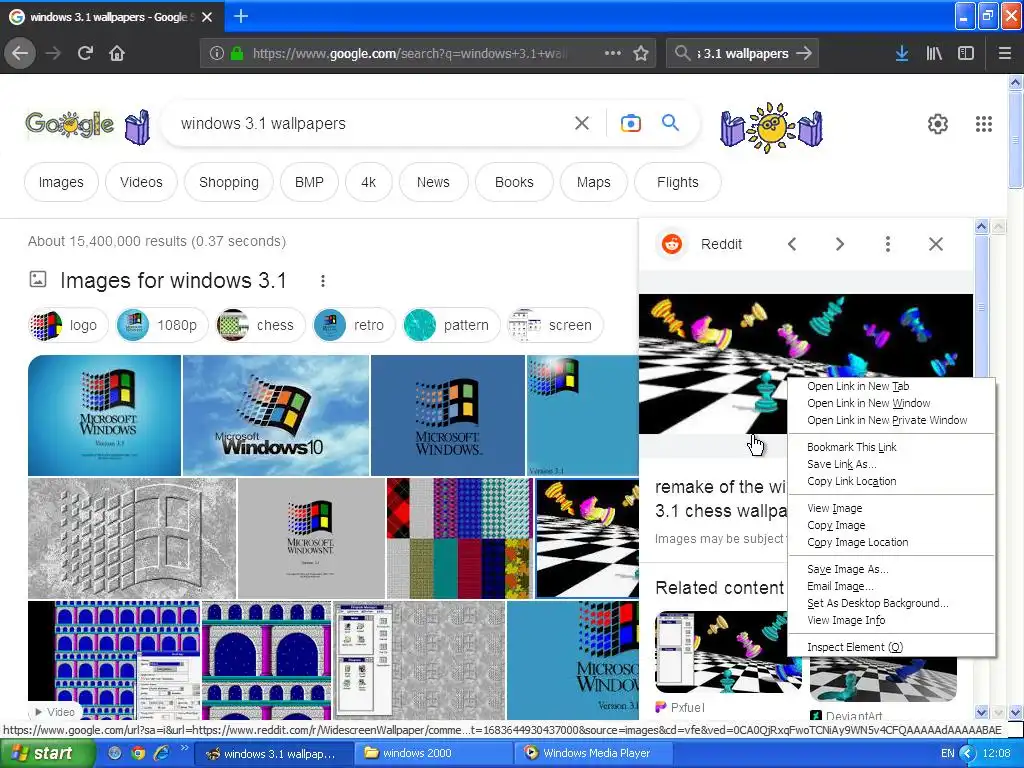Switch to News results
Screen dimensions: 1024x768
[433, 182]
